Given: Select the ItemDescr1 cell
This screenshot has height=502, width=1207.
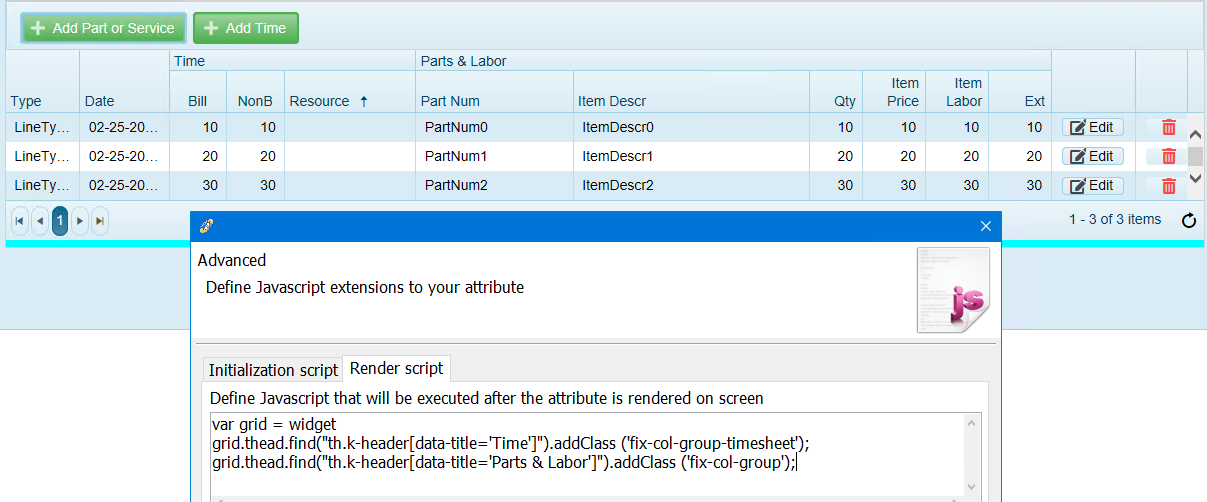Looking at the screenshot, I should coord(691,156).
